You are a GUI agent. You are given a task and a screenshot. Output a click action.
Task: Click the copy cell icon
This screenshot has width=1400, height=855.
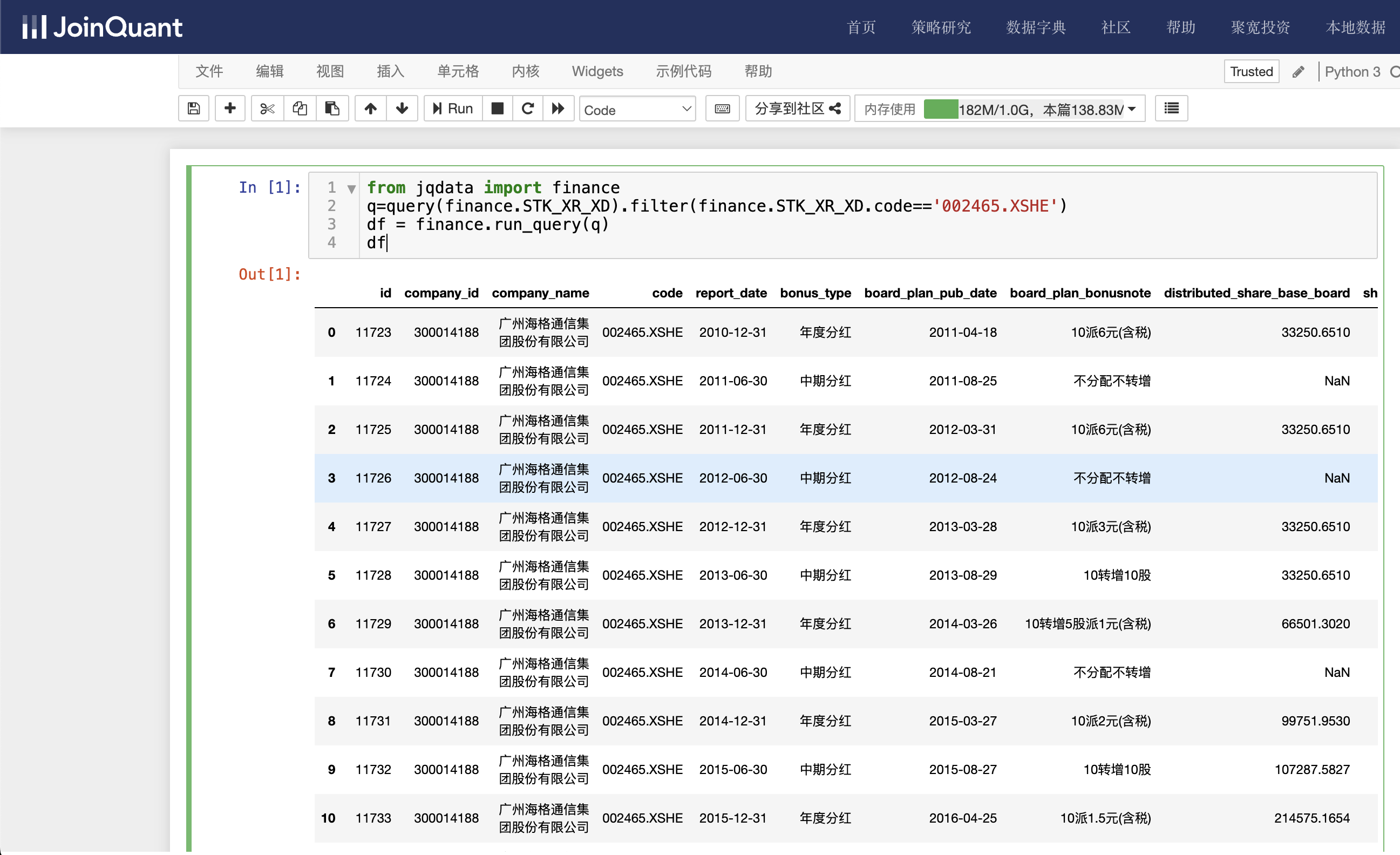[298, 109]
